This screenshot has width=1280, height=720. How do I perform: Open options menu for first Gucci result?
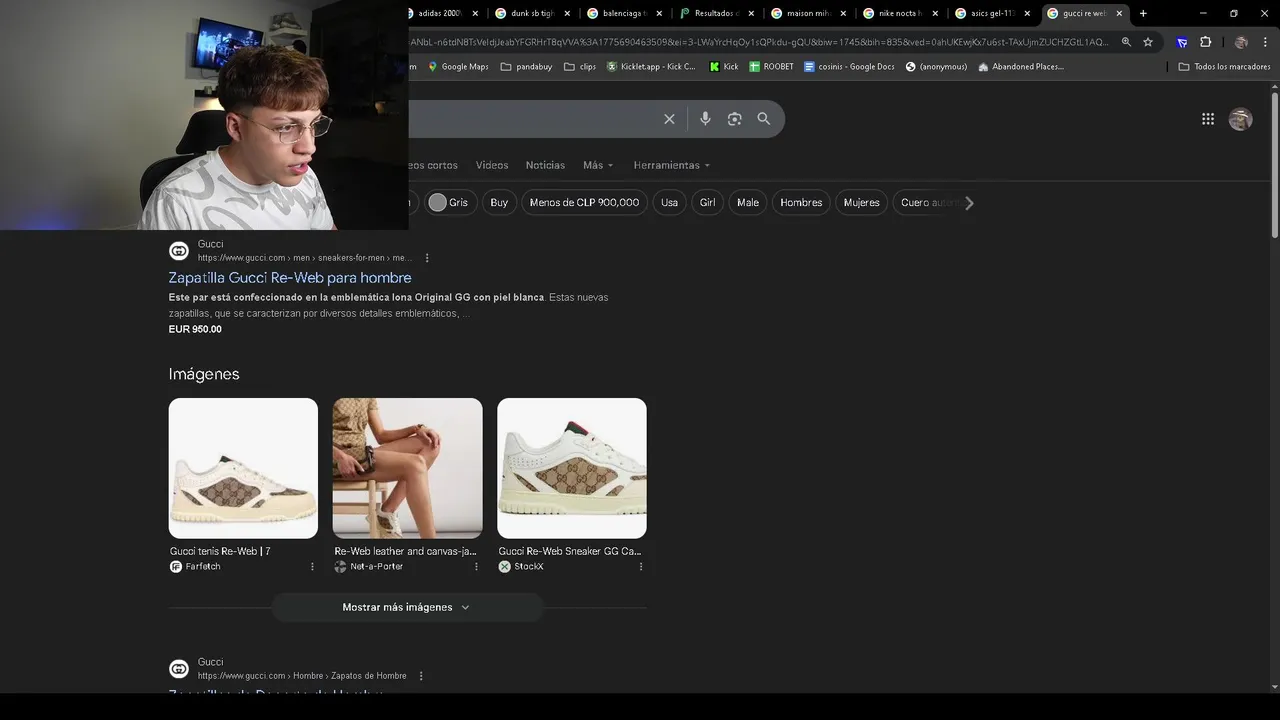(427, 258)
